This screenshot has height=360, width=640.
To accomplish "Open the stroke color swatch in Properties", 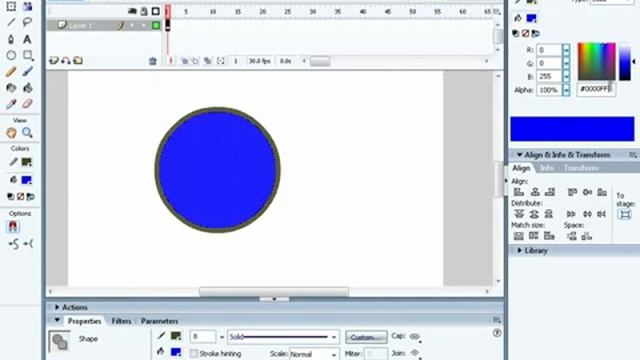I will point(176,336).
